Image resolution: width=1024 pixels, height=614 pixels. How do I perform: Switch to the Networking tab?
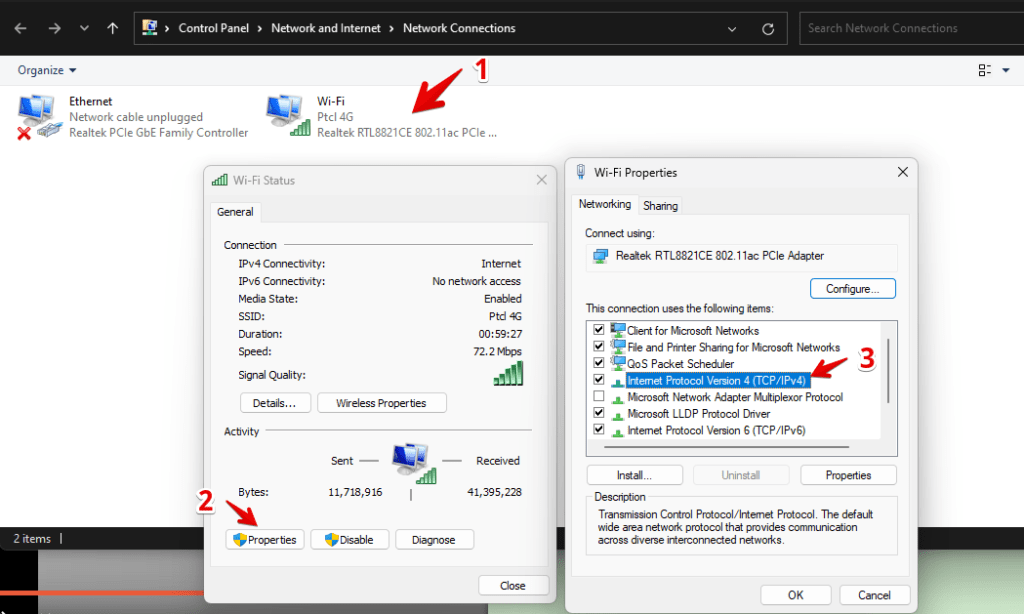click(x=605, y=204)
